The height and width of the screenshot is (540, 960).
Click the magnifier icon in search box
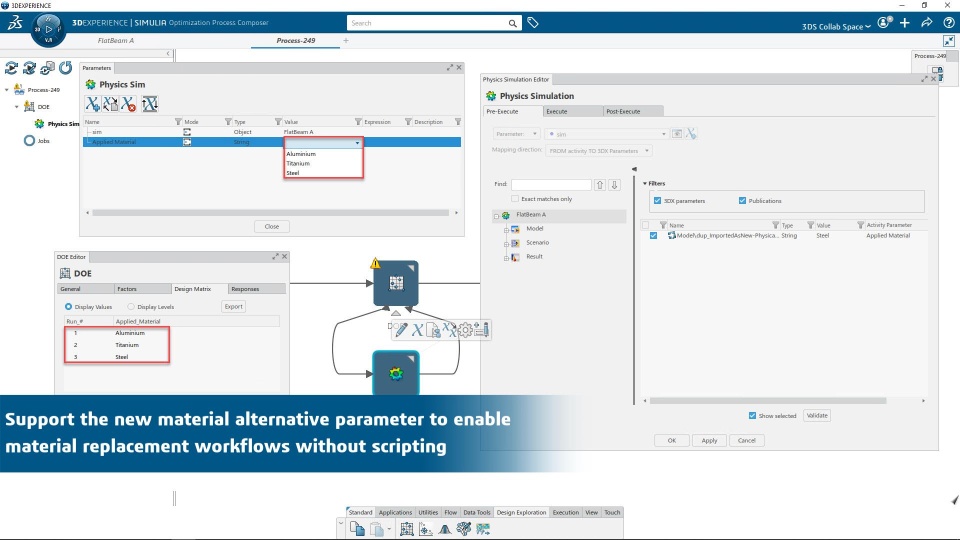click(x=512, y=23)
